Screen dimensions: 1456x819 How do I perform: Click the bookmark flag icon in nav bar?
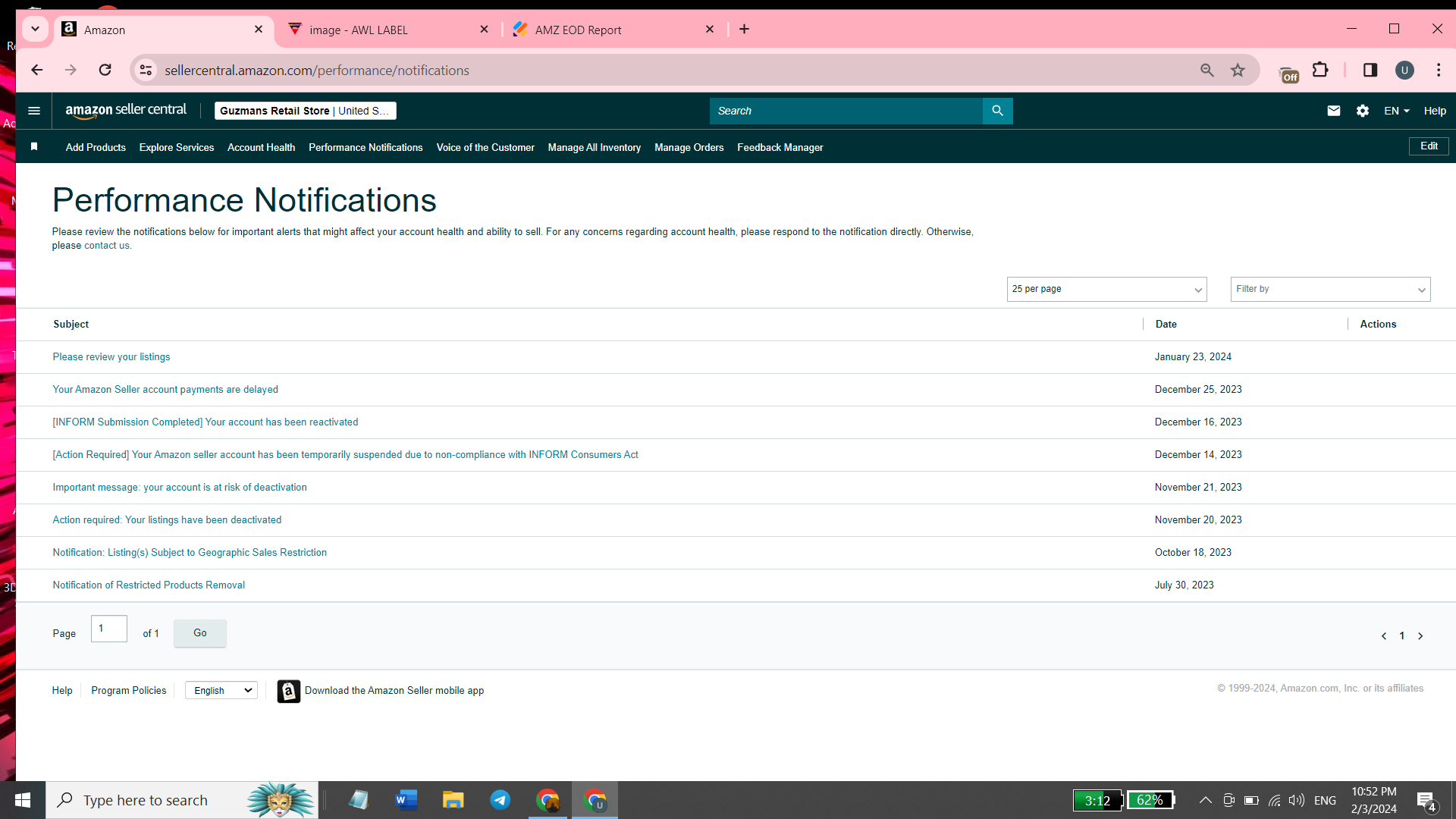(x=34, y=147)
